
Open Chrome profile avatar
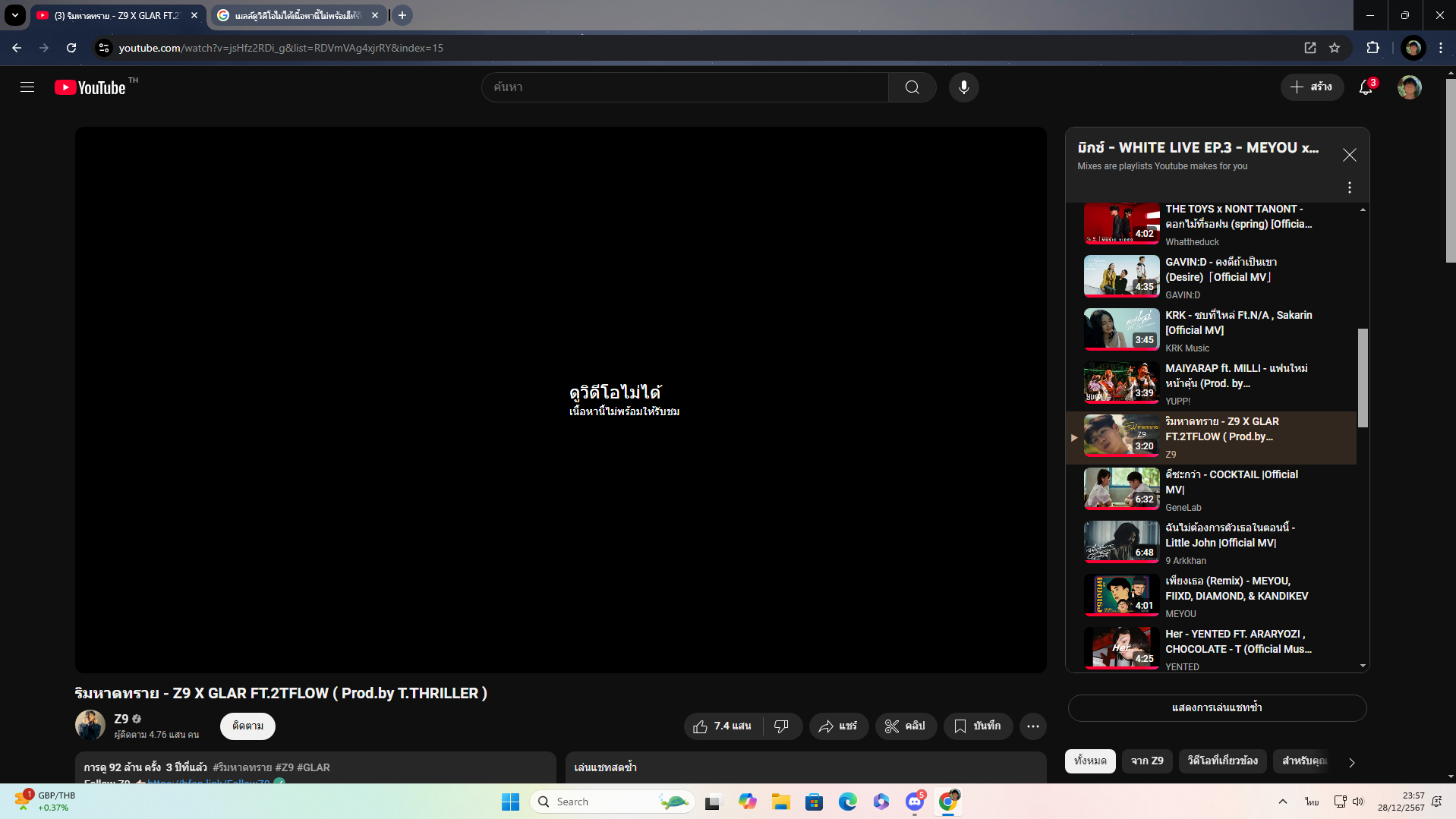tap(1413, 48)
